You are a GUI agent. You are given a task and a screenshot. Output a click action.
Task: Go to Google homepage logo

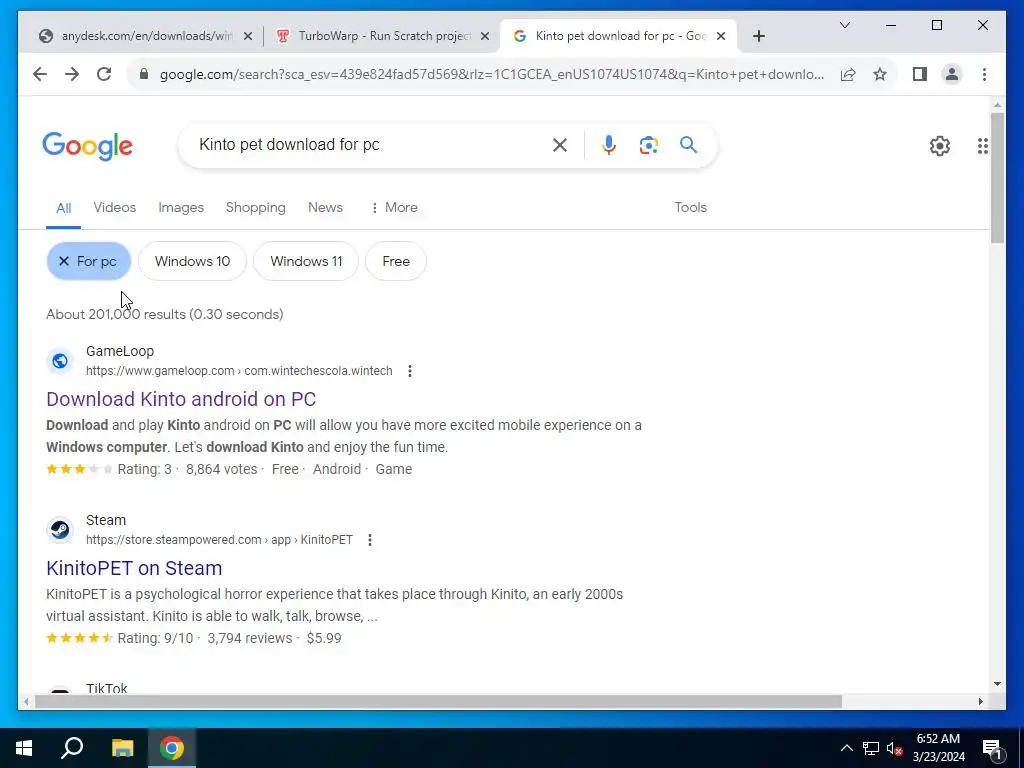click(88, 146)
